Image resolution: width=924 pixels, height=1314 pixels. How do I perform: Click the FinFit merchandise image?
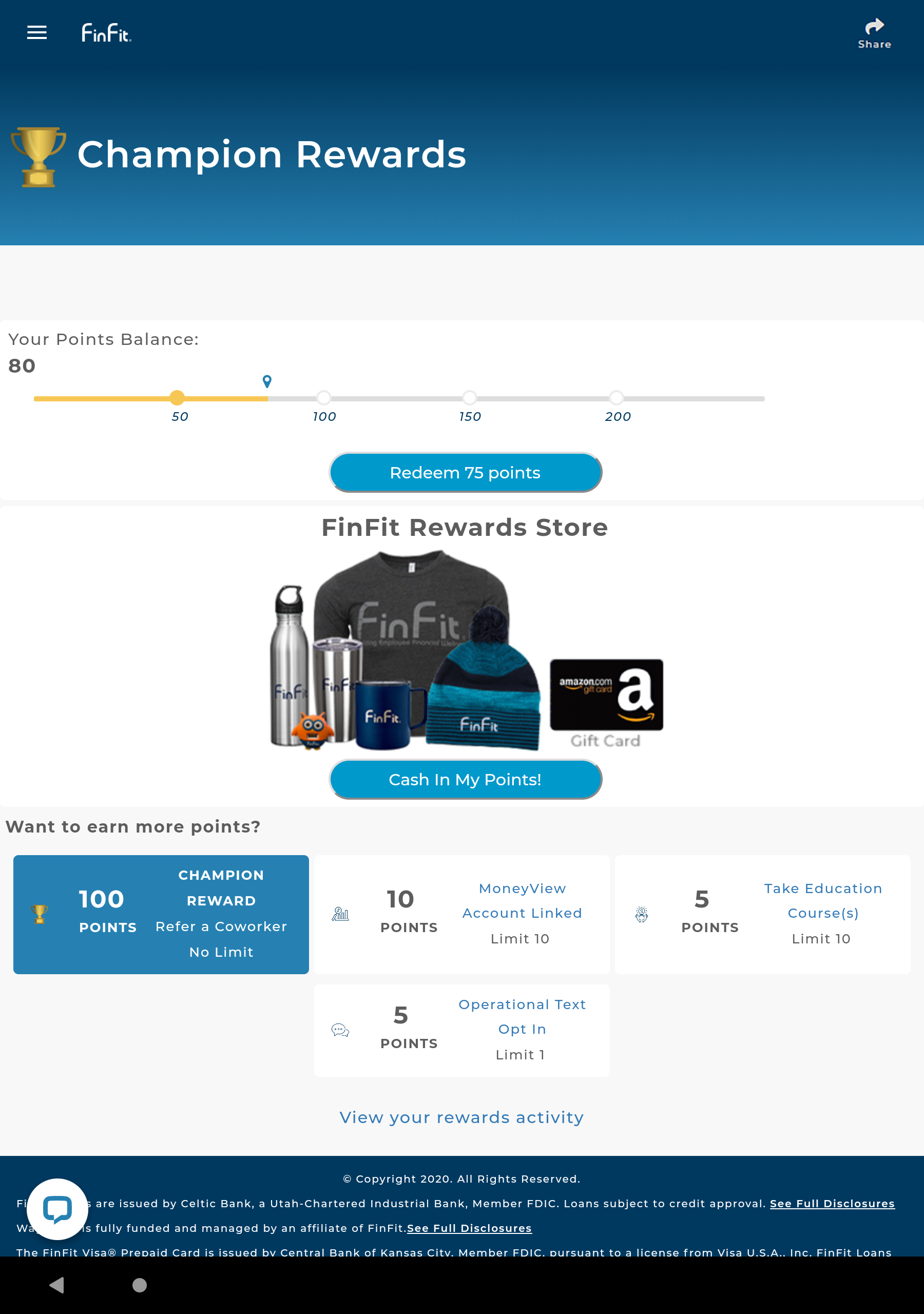click(406, 651)
